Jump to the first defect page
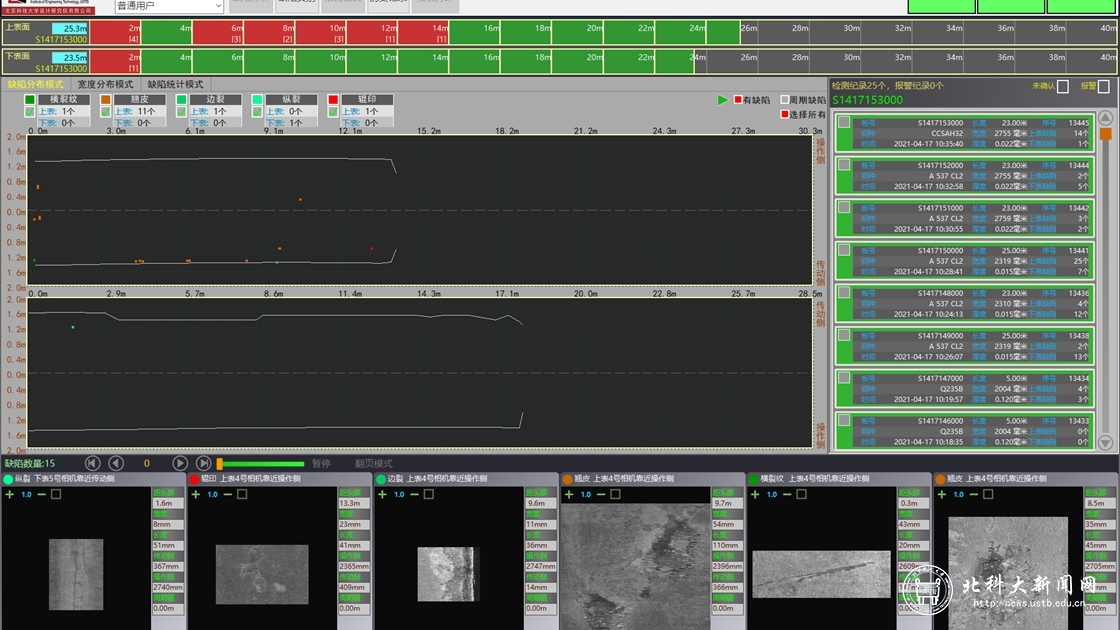Screen dimensions: 1120x630 click(92, 463)
